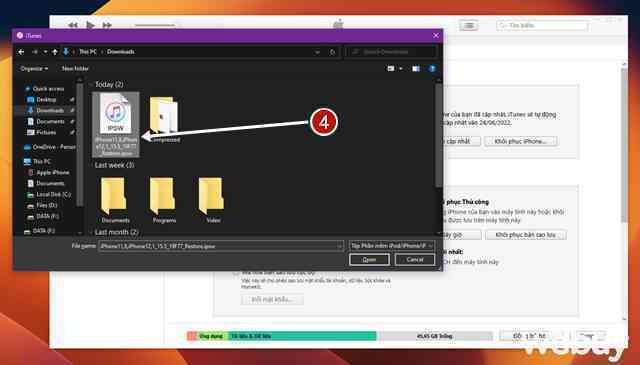
Task: Open the Documents folder in Last week
Action: (115, 200)
